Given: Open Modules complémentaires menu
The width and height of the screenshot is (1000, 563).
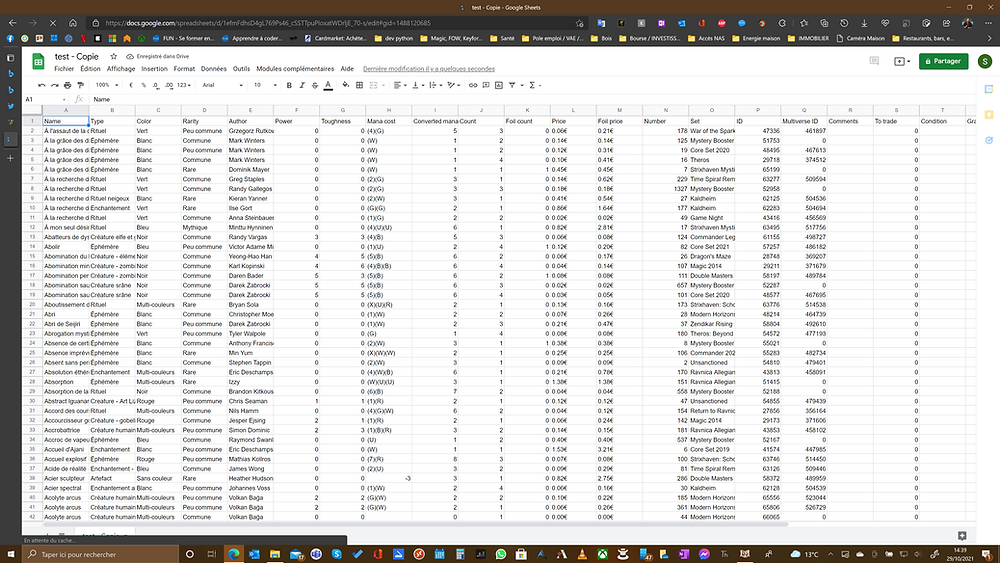Looking at the screenshot, I should pyautogui.click(x=295, y=69).
